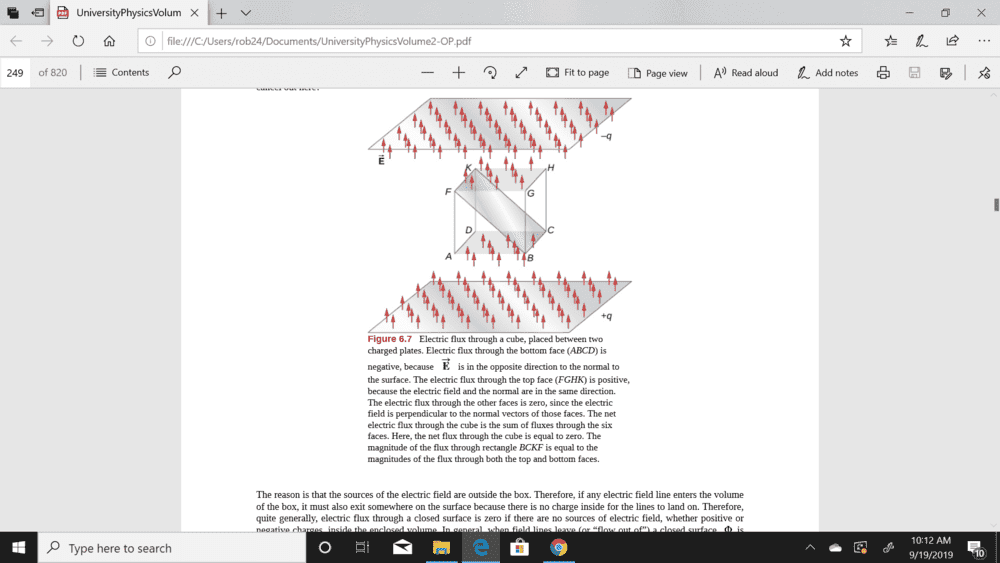Zoom in on the PDF
The height and width of the screenshot is (563, 1000).
tap(459, 73)
